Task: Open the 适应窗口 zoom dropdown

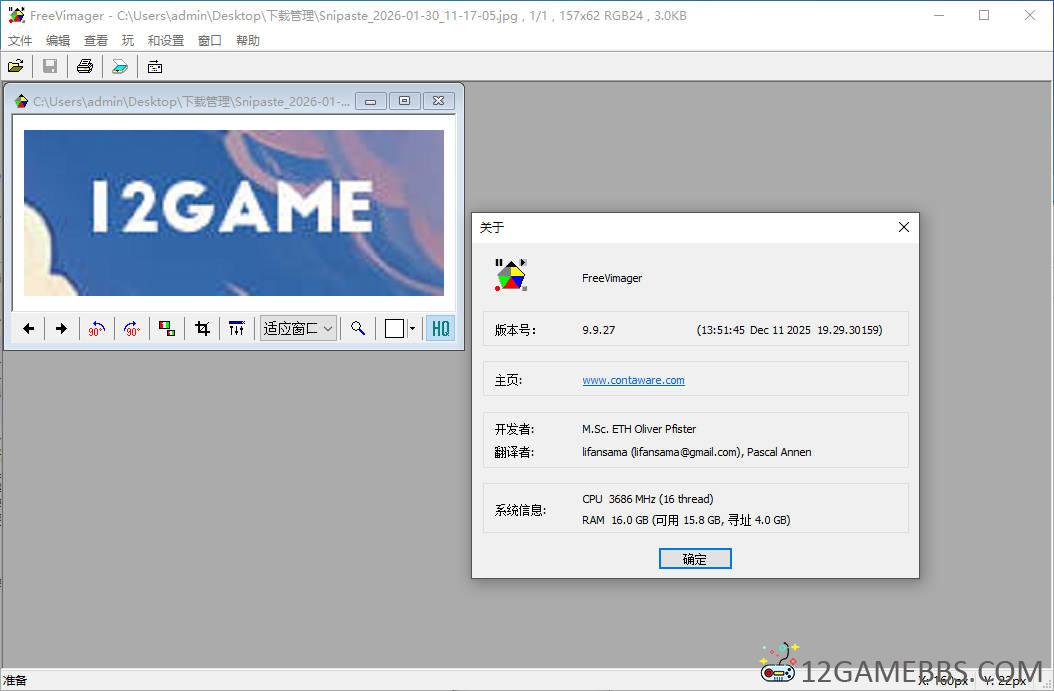Action: 298,329
